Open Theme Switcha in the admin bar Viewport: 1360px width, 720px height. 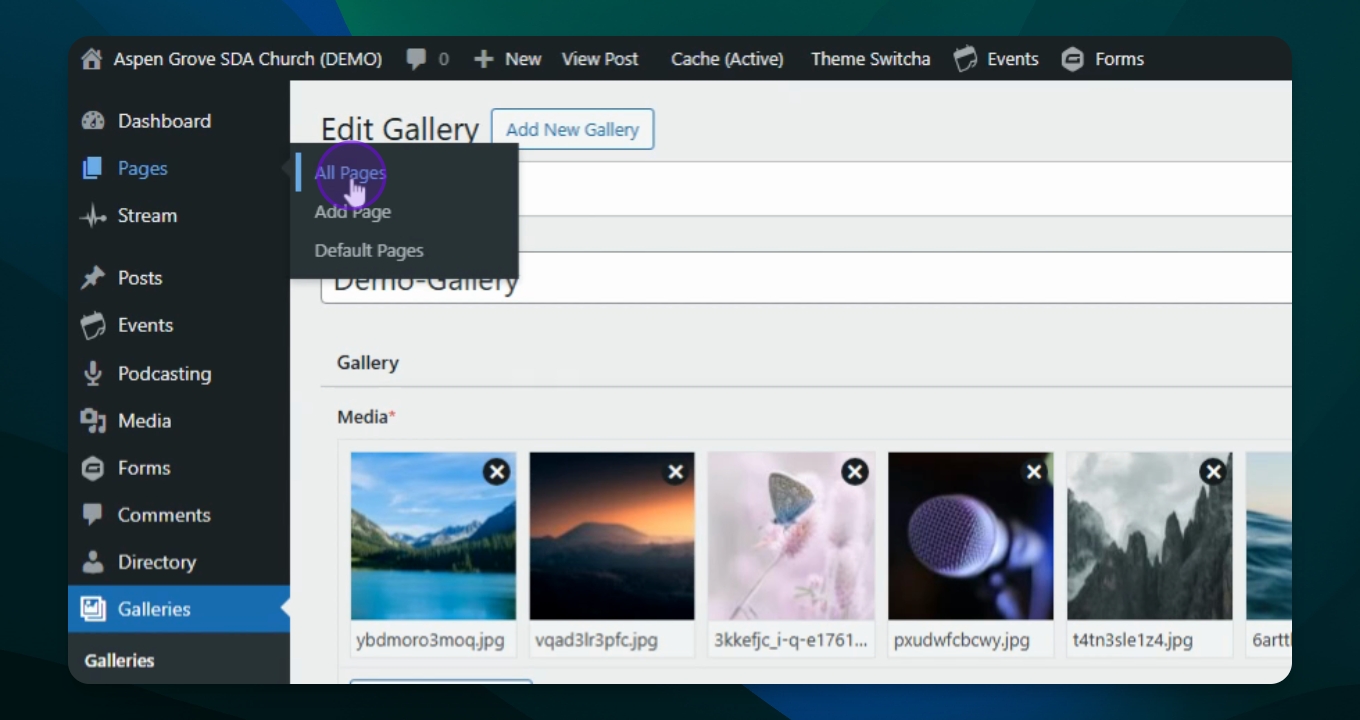click(870, 59)
